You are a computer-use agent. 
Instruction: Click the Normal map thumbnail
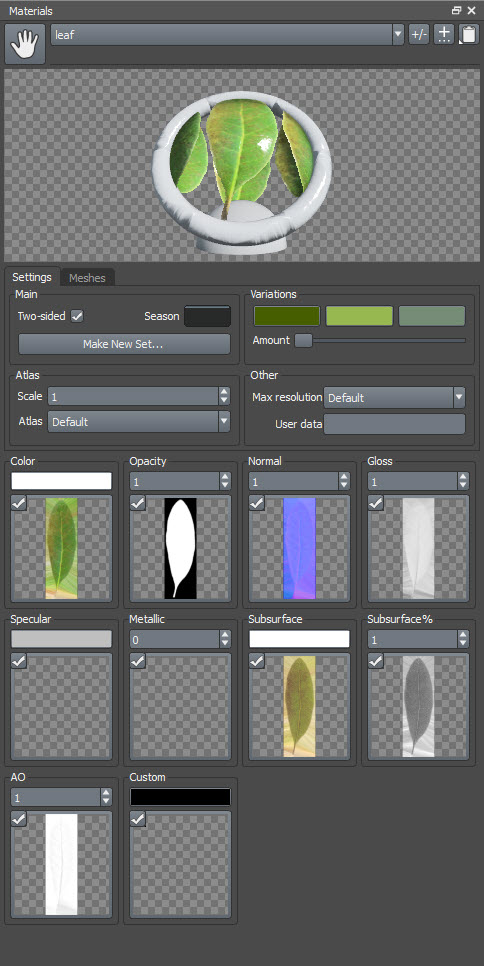(x=299, y=548)
